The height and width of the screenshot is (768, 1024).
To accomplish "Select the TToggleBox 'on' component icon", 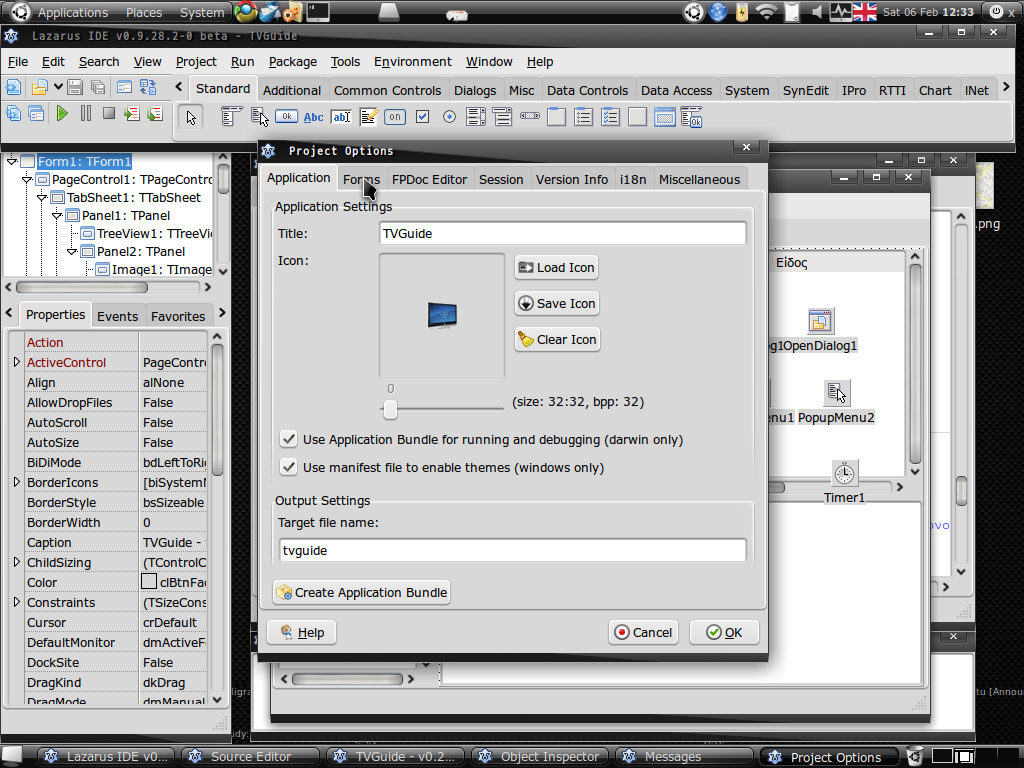I will [395, 117].
